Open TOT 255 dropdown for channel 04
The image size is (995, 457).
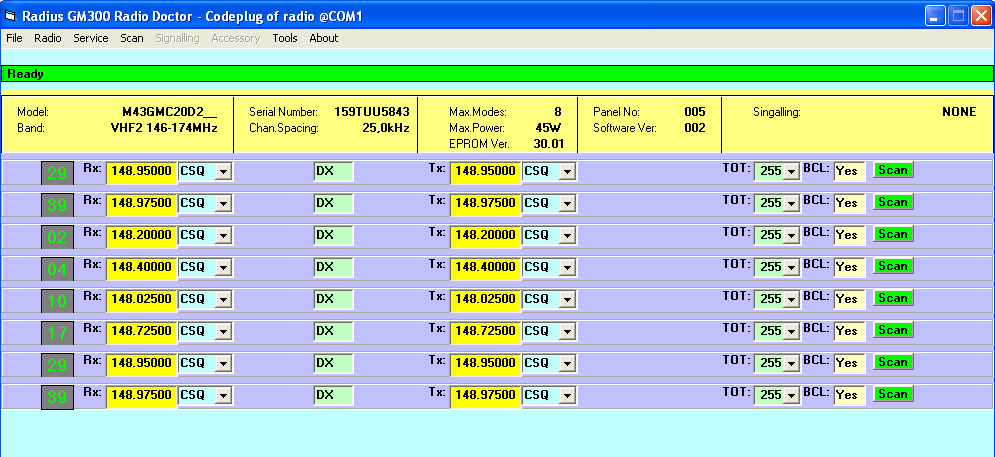tap(791, 267)
